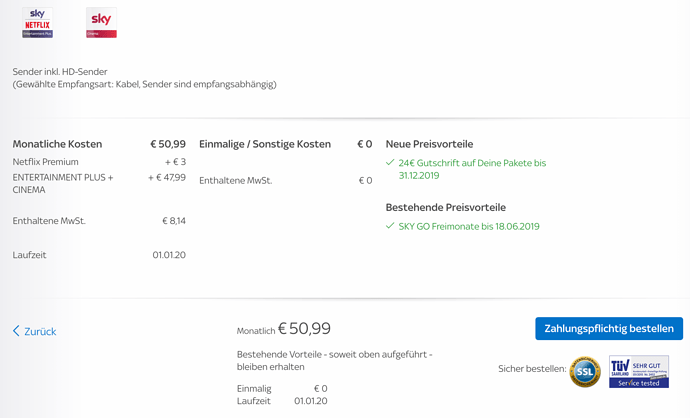Click the Sky Netflix Entertainment Plus logo
Image resolution: width=690 pixels, height=418 pixels.
click(x=37, y=22)
